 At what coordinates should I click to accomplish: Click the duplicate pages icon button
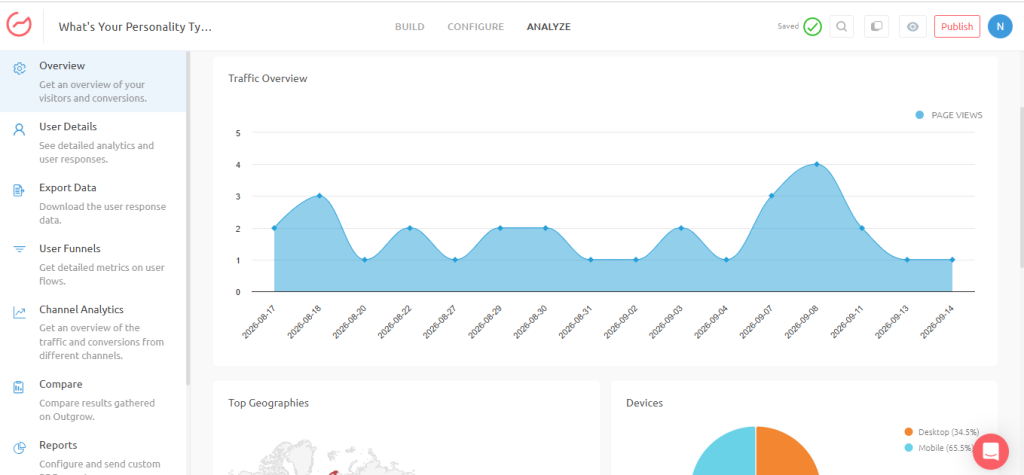tap(877, 27)
